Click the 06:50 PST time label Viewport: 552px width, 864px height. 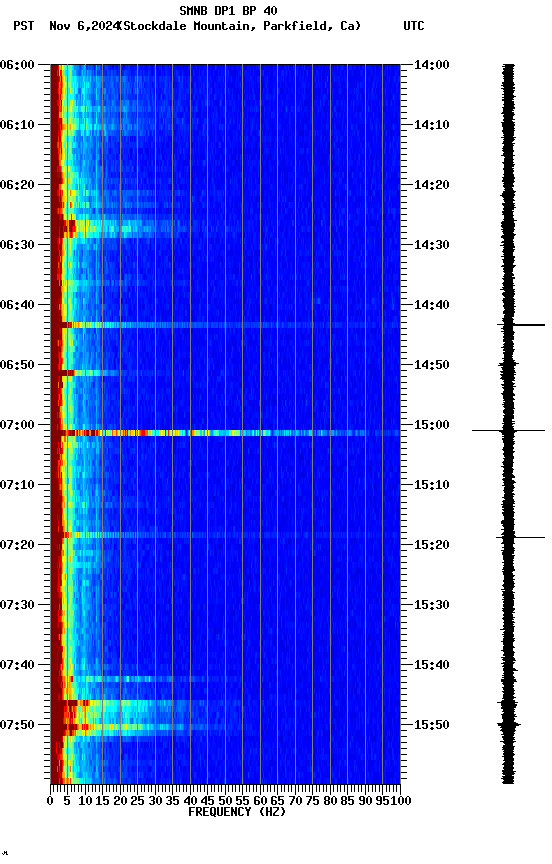pyautogui.click(x=17, y=365)
